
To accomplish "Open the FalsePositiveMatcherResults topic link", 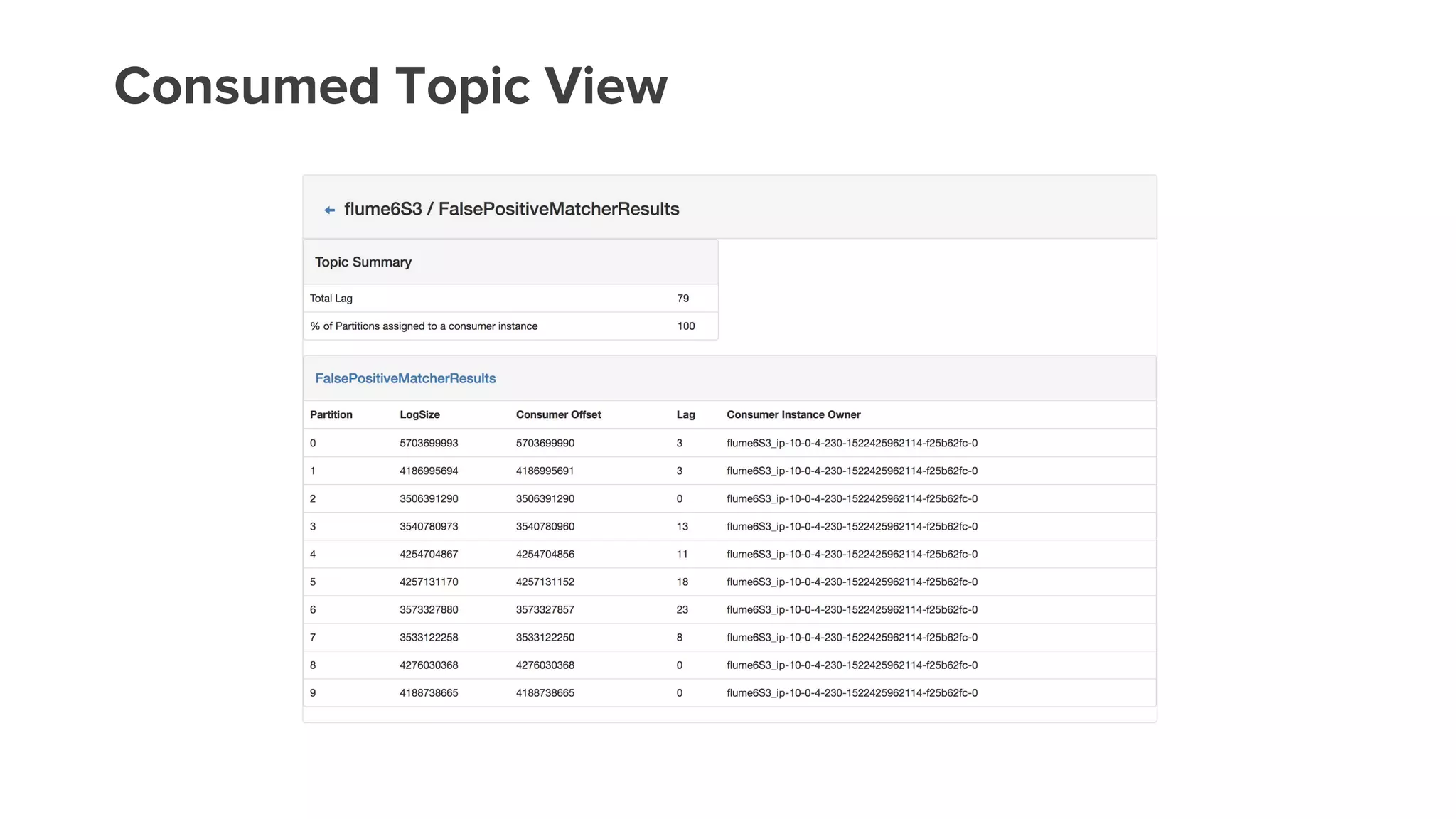I will click(405, 378).
